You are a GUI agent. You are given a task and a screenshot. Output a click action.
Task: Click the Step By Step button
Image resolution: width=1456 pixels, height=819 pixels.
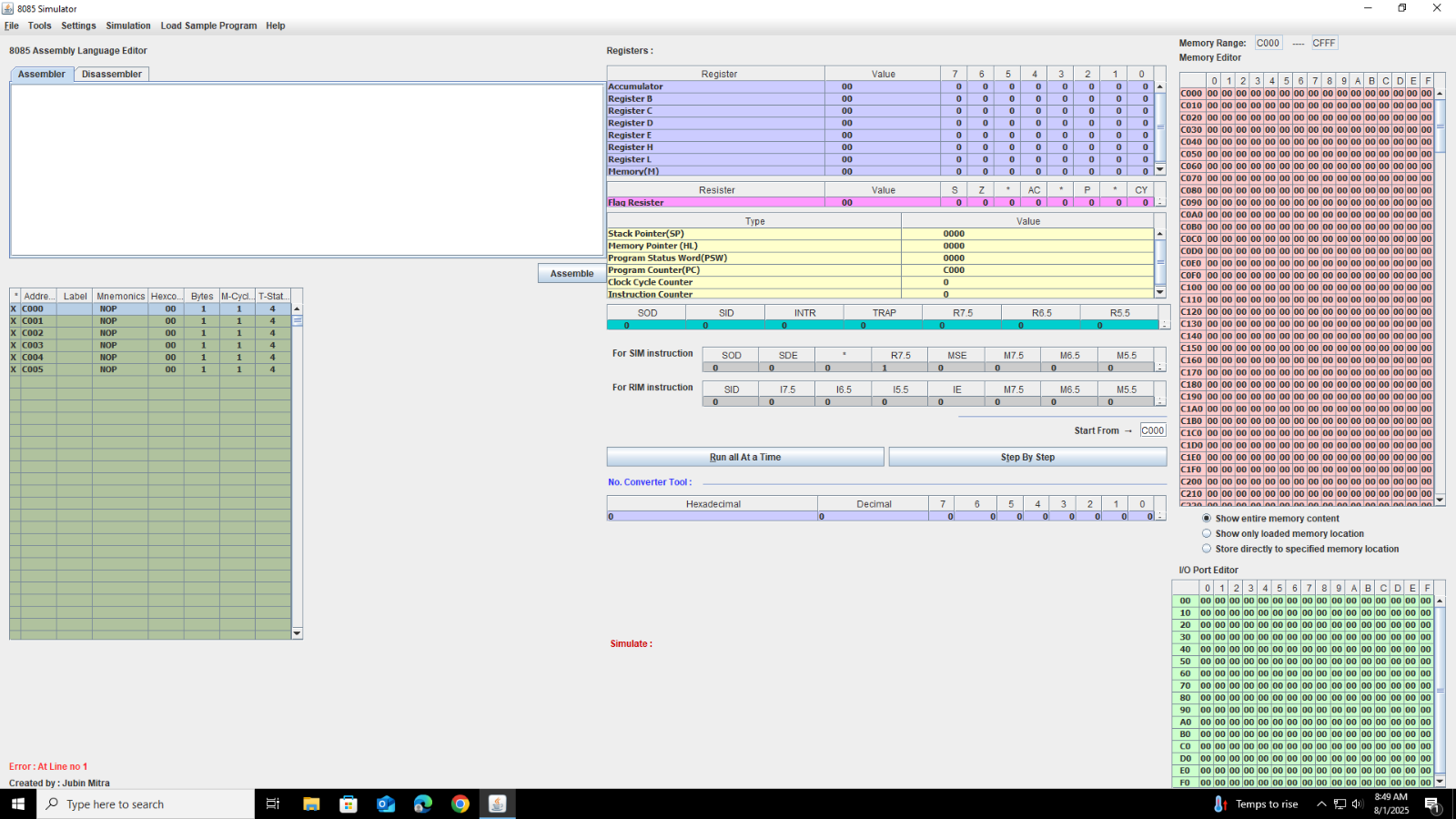point(1027,457)
